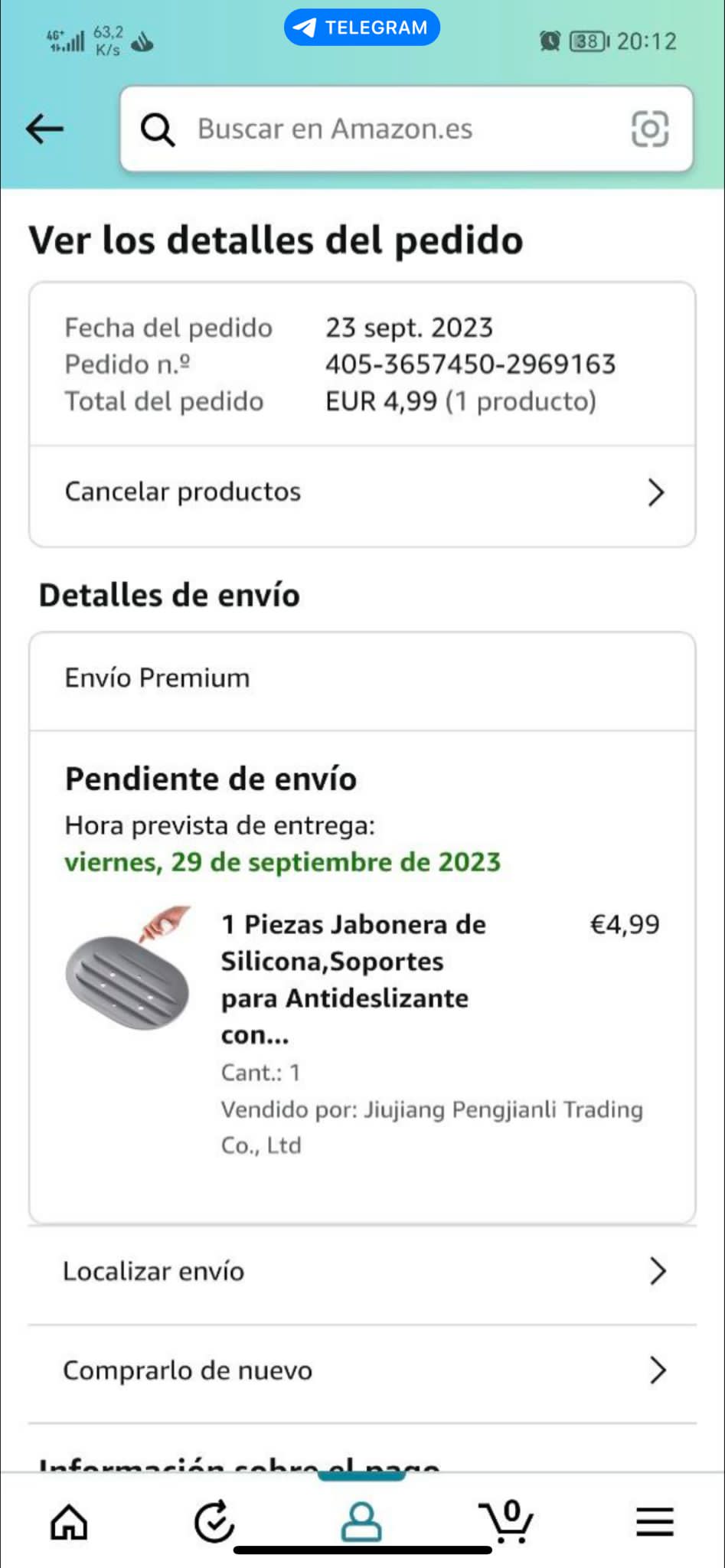Open the soap dish product thumbnail
725x1568 pixels.
click(x=129, y=968)
